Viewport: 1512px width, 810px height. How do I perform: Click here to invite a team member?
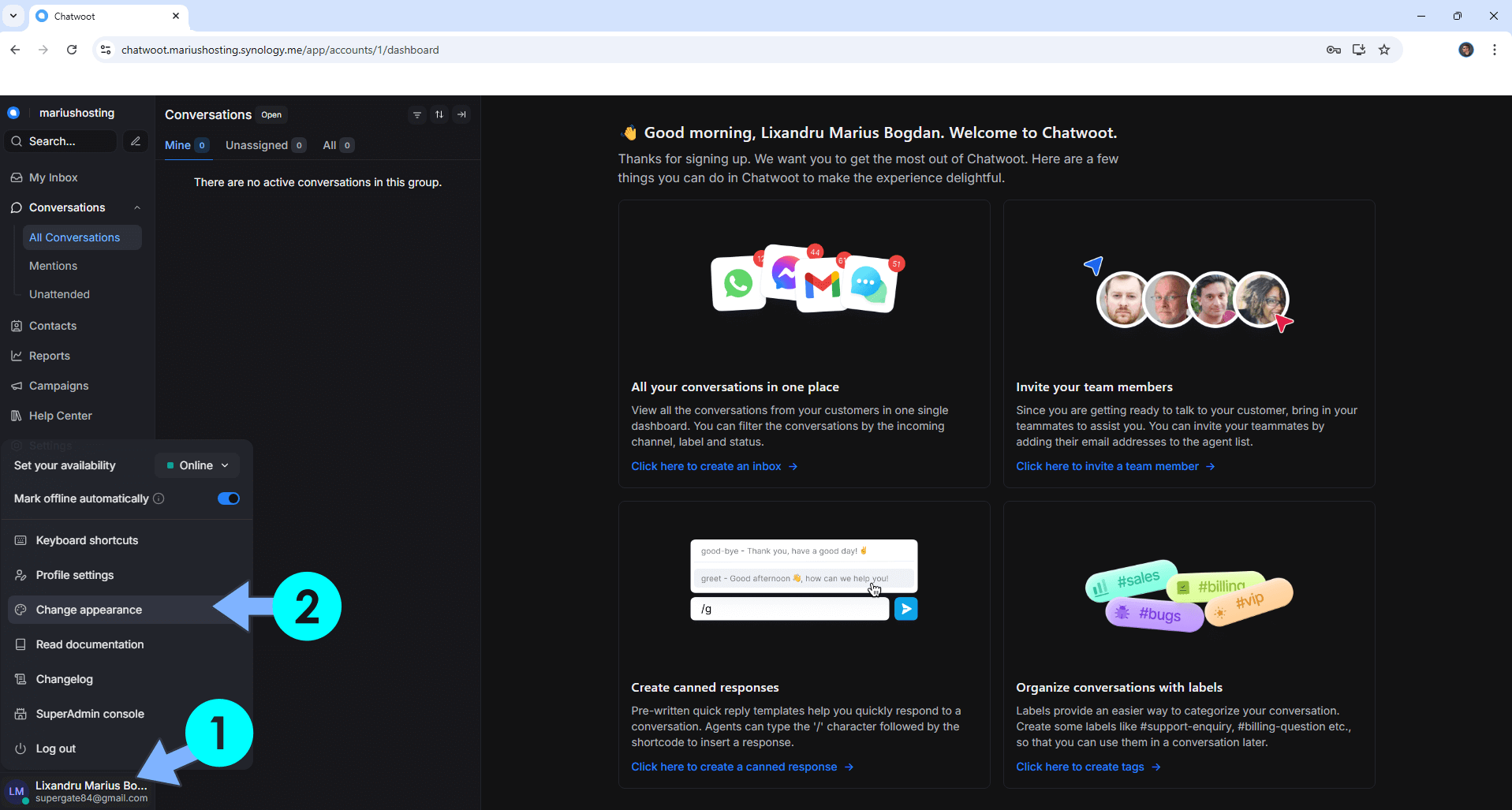[1107, 466]
